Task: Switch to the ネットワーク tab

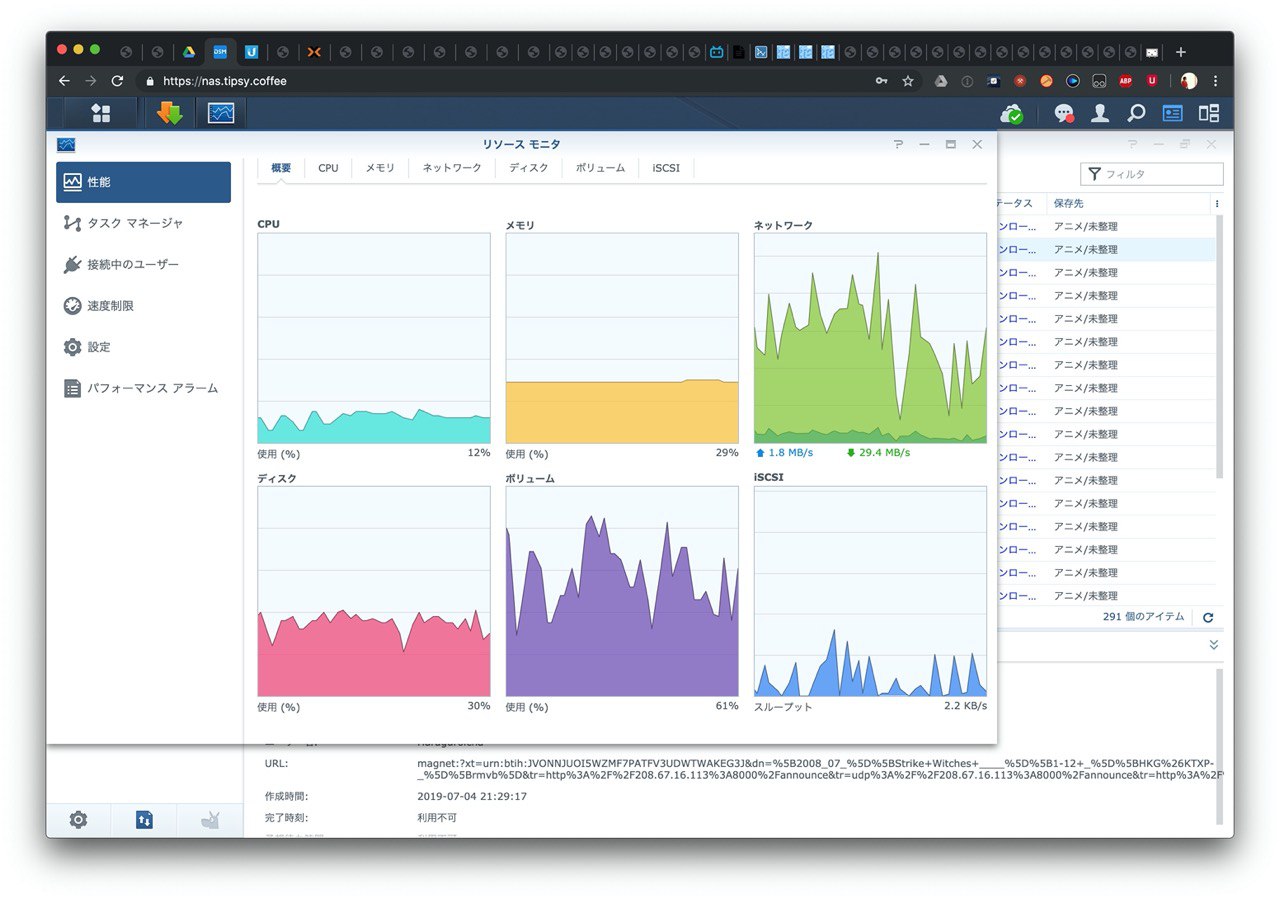Action: pyautogui.click(x=452, y=168)
